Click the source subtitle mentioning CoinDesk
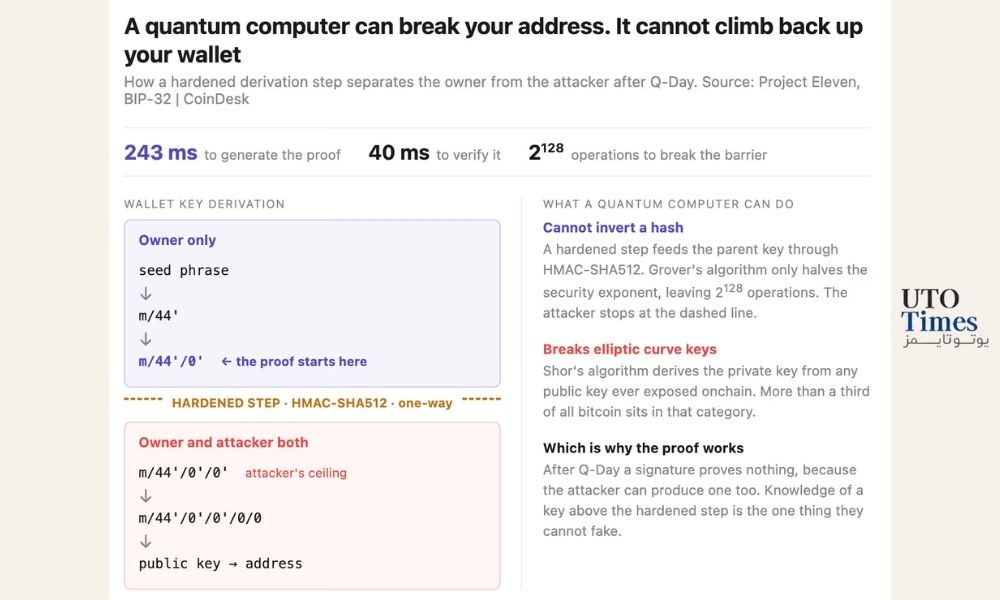The width and height of the screenshot is (1000, 600). tap(492, 91)
